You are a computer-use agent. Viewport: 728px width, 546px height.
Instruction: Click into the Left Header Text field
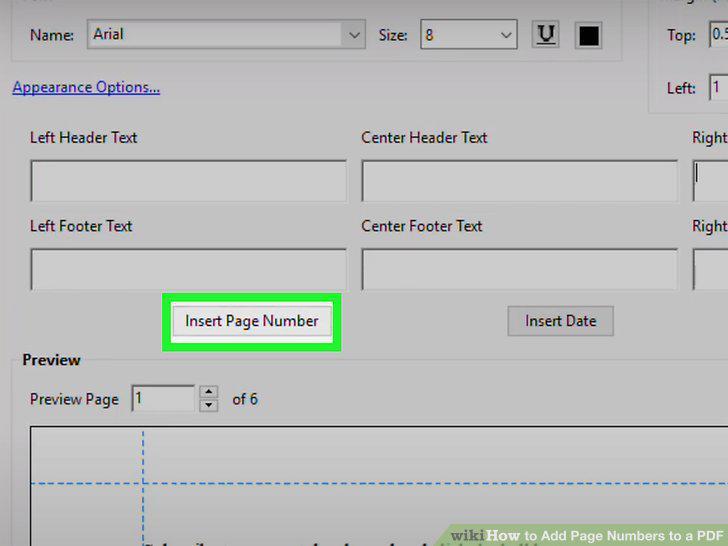point(188,181)
